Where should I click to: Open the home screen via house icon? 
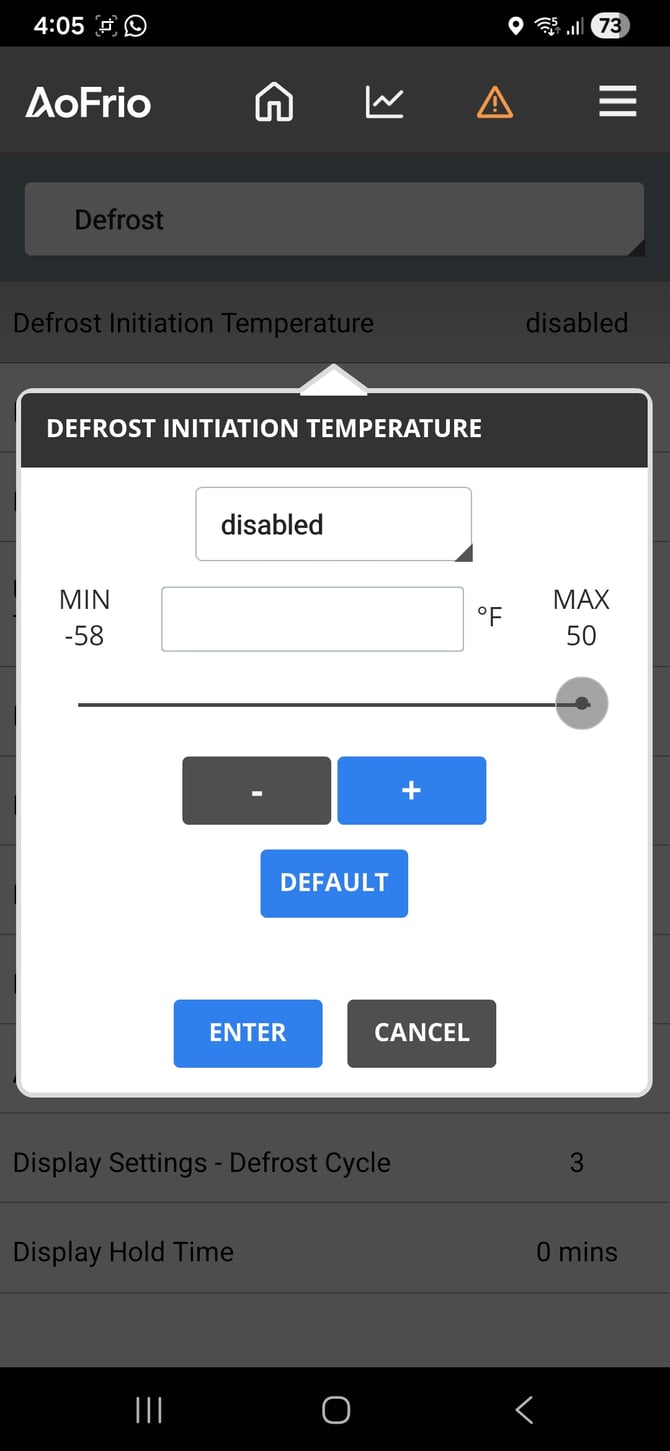[x=273, y=101]
